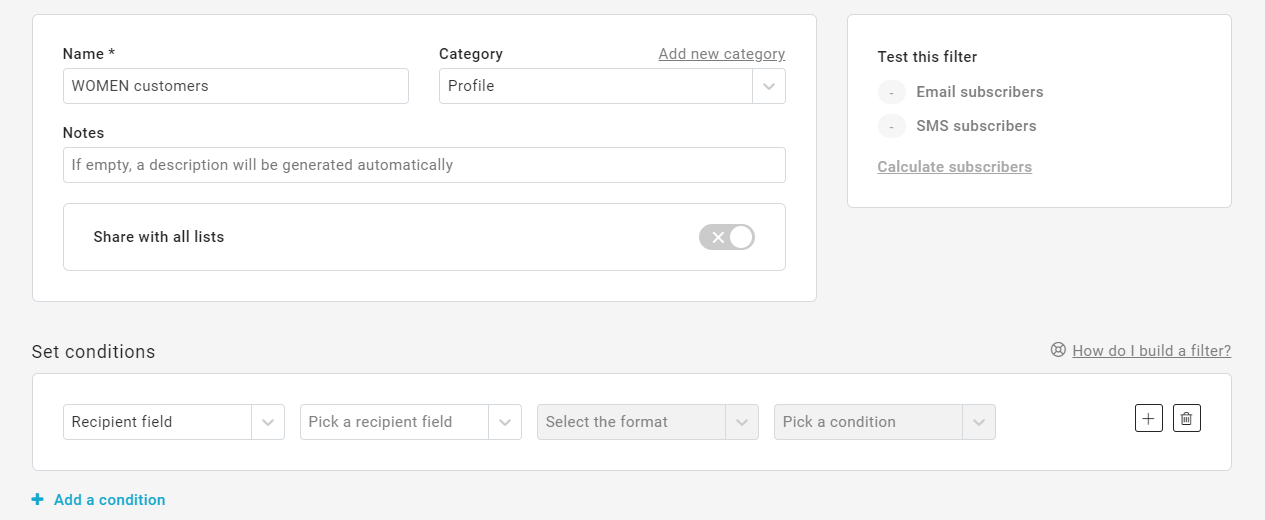
Task: Toggle Share with all lists switch
Action: [726, 237]
